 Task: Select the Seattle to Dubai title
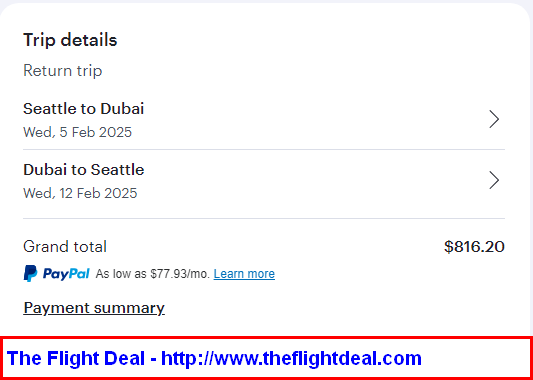pyautogui.click(x=84, y=109)
